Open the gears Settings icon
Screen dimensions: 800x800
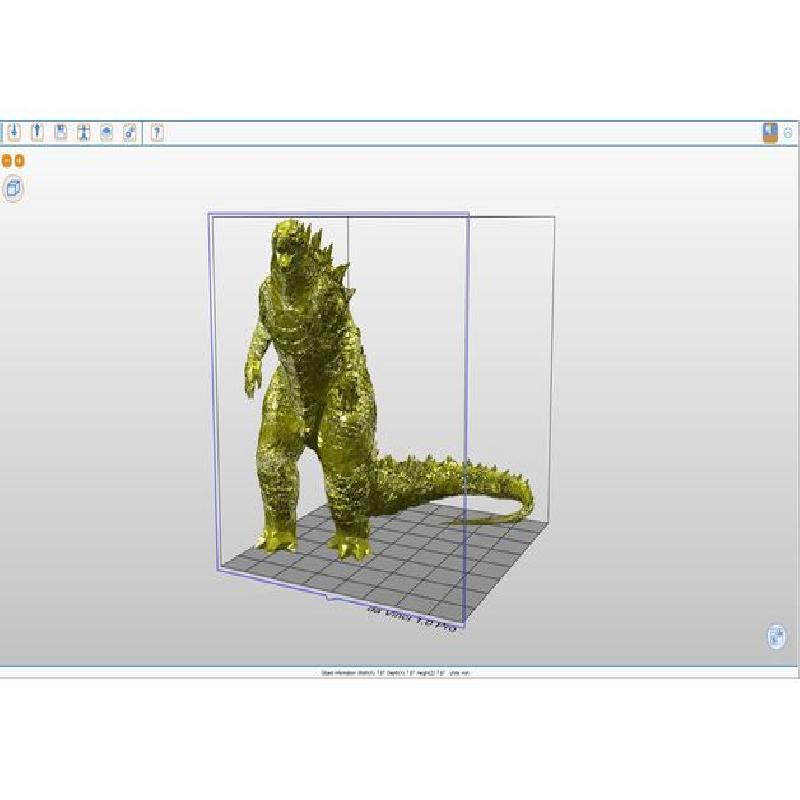[x=130, y=132]
